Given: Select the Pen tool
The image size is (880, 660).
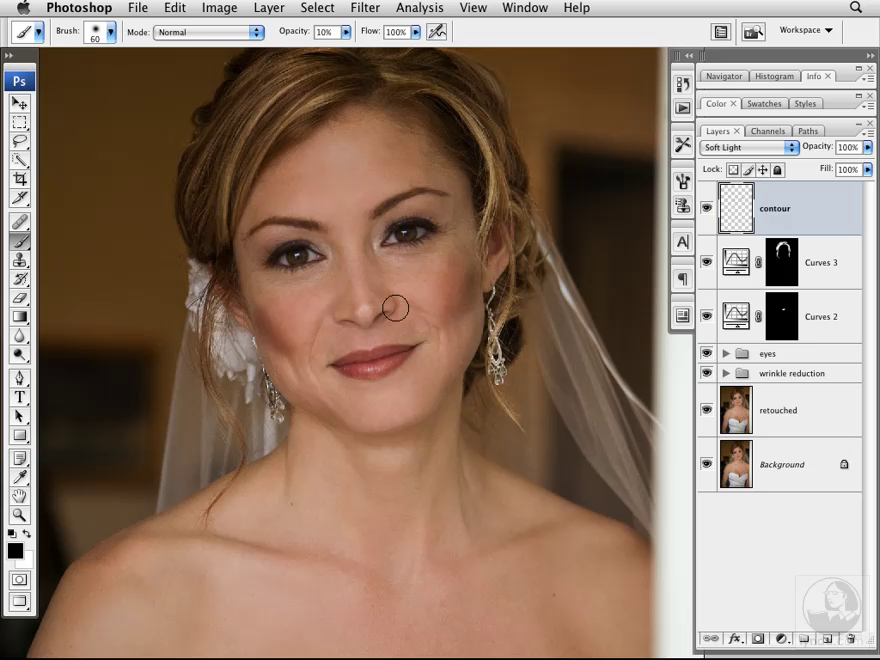Looking at the screenshot, I should click(x=20, y=378).
